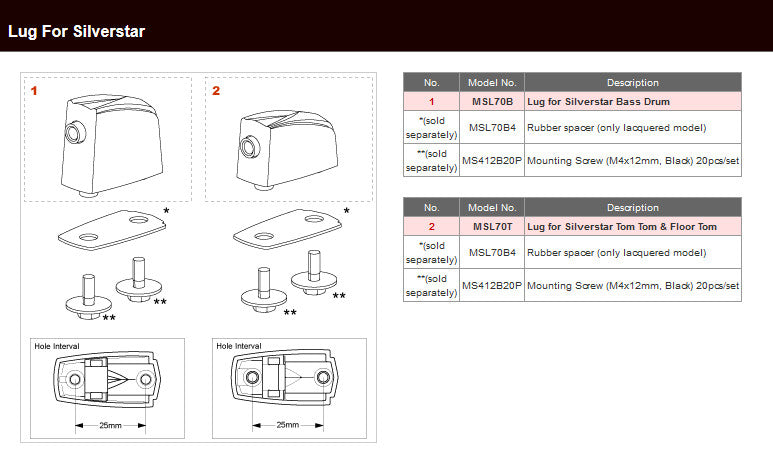The image size is (773, 453).
Task: Click the lower-left mounting screw under lug 2
Action: pyautogui.click(x=264, y=290)
